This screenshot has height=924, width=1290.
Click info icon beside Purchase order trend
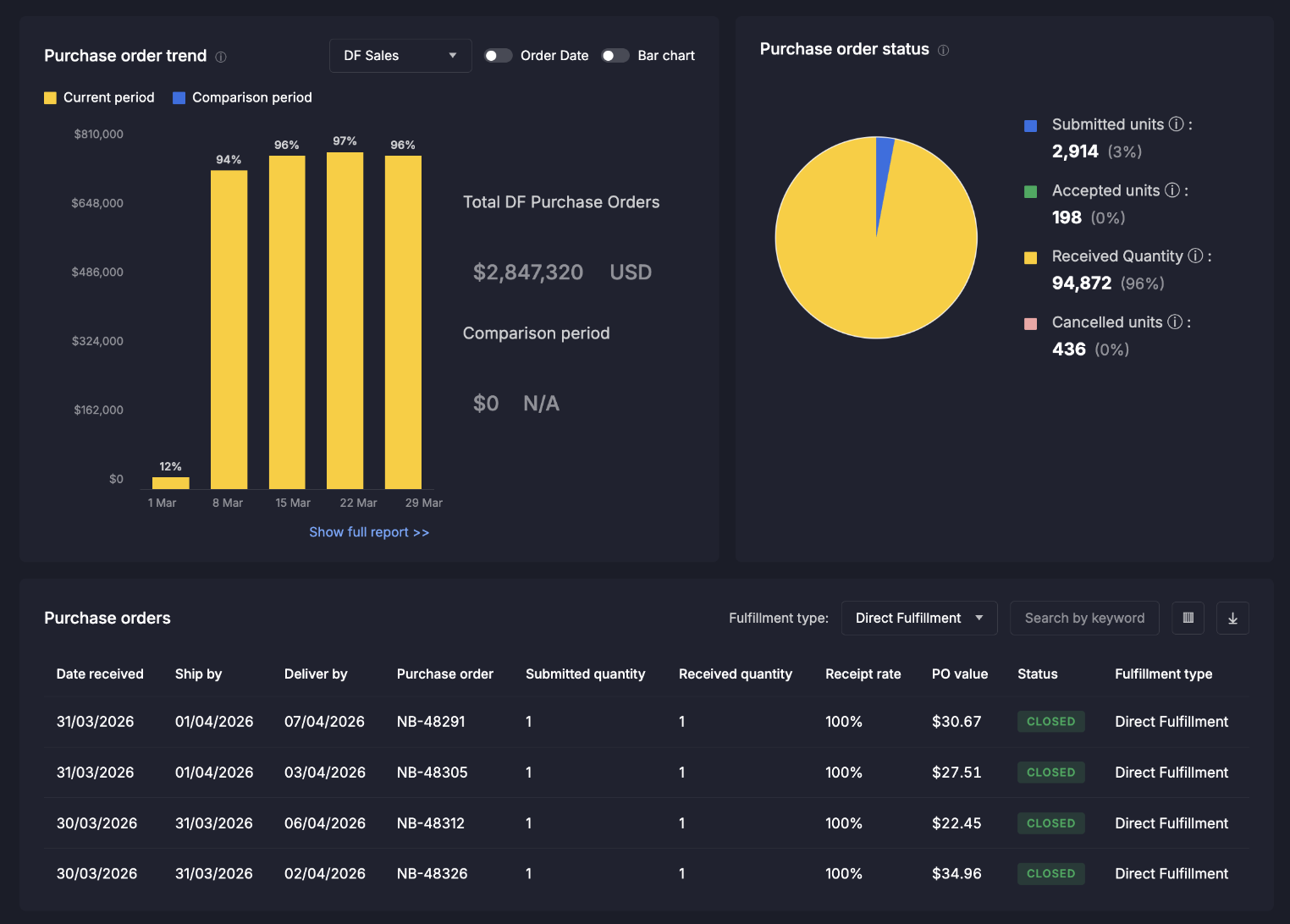coord(221,57)
